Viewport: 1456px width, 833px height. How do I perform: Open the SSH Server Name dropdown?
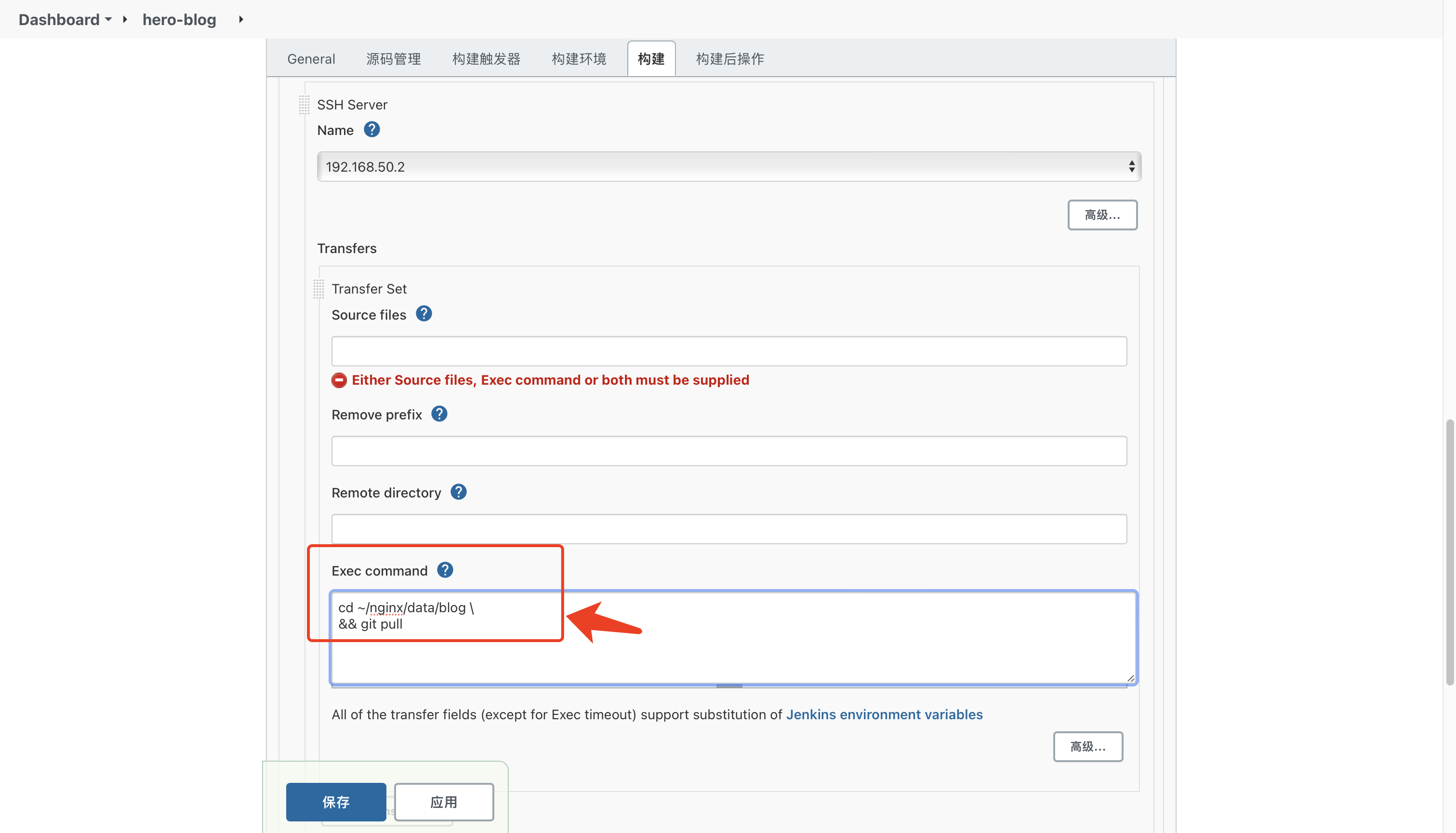729,166
